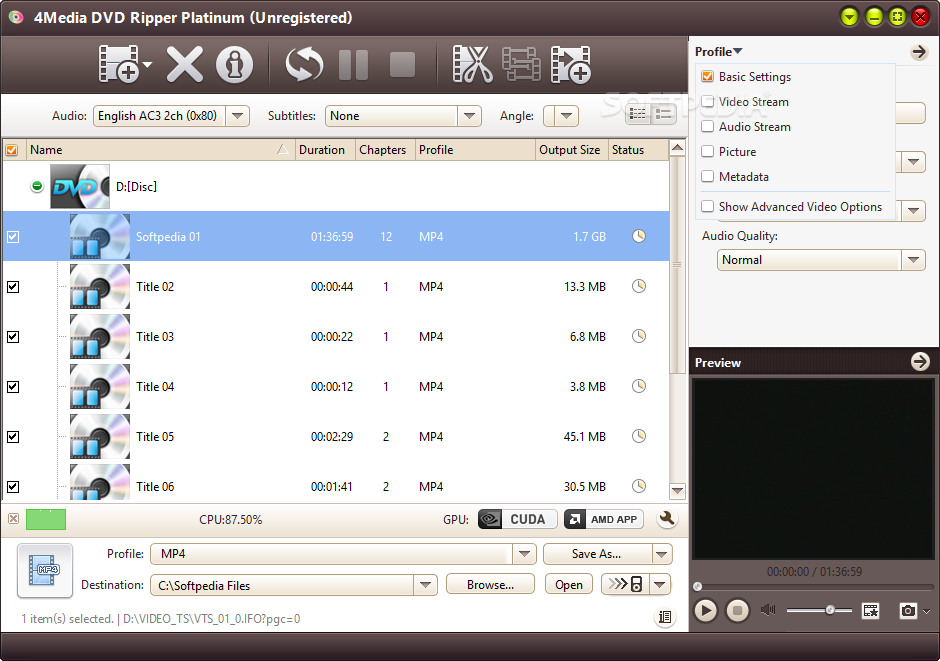Image resolution: width=940 pixels, height=661 pixels.
Task: Open the Audio track dropdown
Action: point(237,116)
